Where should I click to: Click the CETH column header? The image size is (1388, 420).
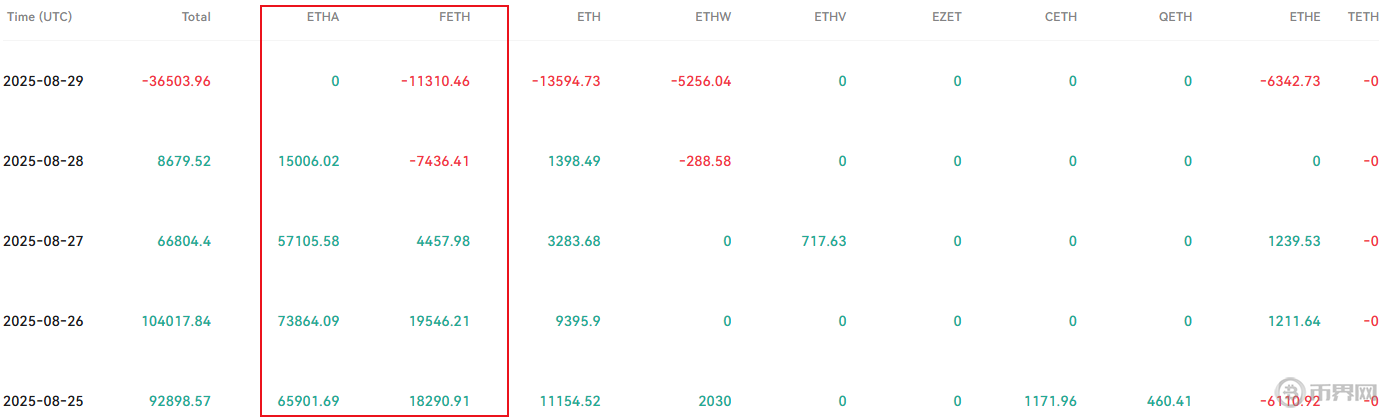(1060, 17)
